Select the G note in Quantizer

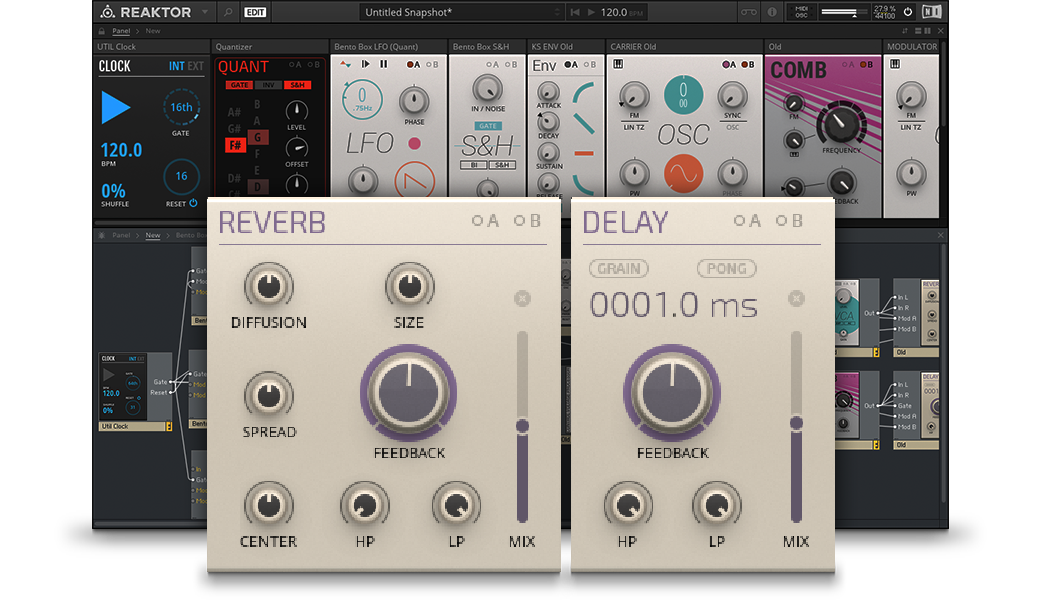(257, 137)
